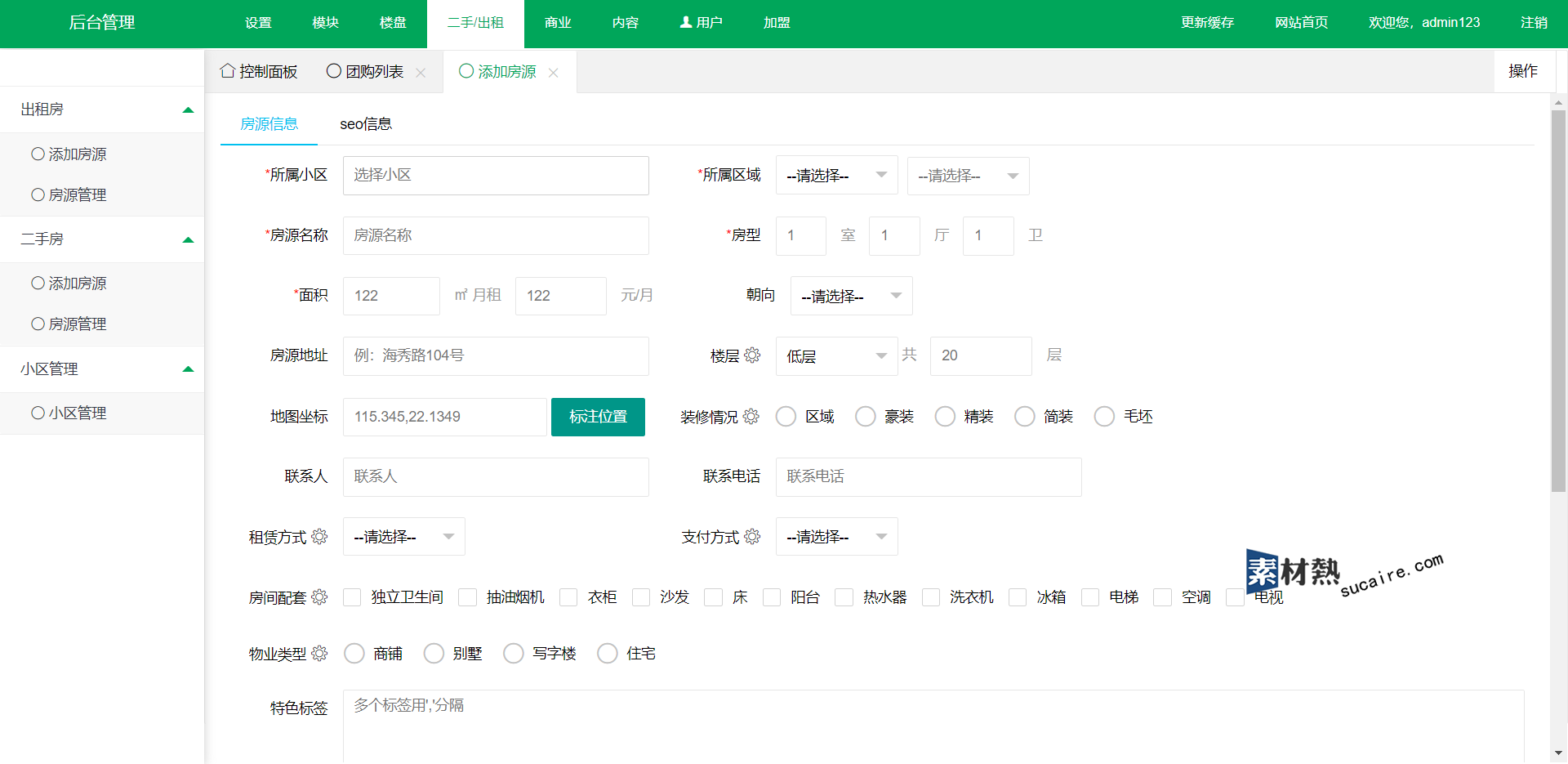The height and width of the screenshot is (764, 1568).
Task: Click the gear icon beside 装修情况
Action: (x=751, y=417)
